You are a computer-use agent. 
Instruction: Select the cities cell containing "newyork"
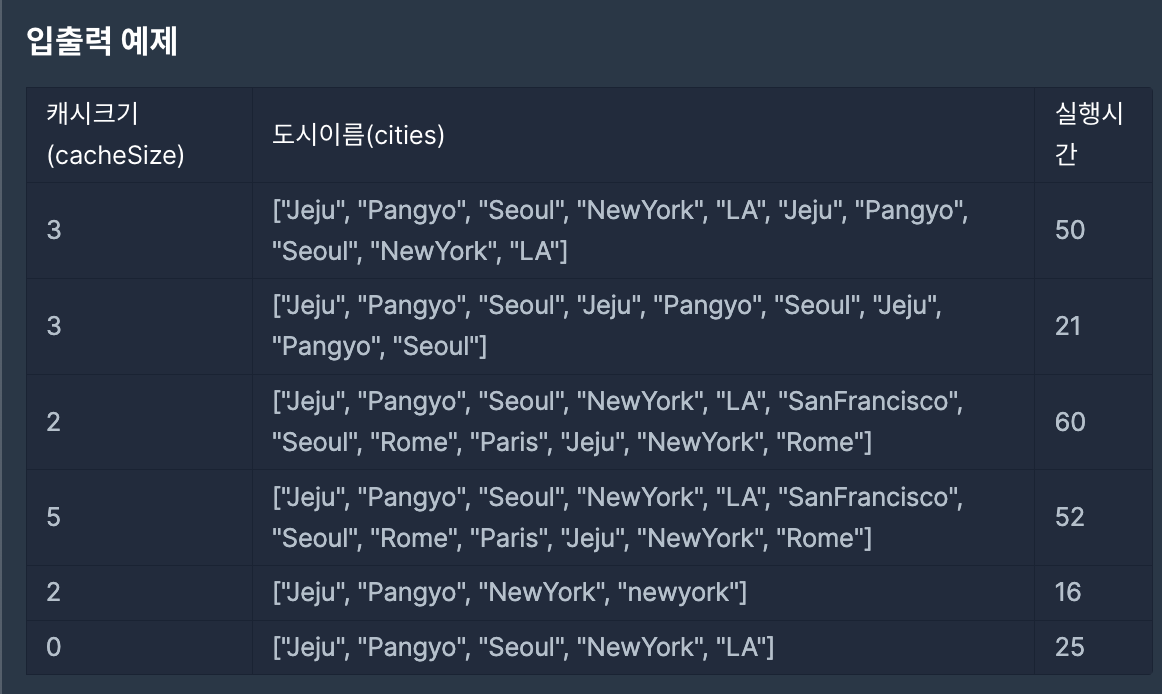[643, 593]
